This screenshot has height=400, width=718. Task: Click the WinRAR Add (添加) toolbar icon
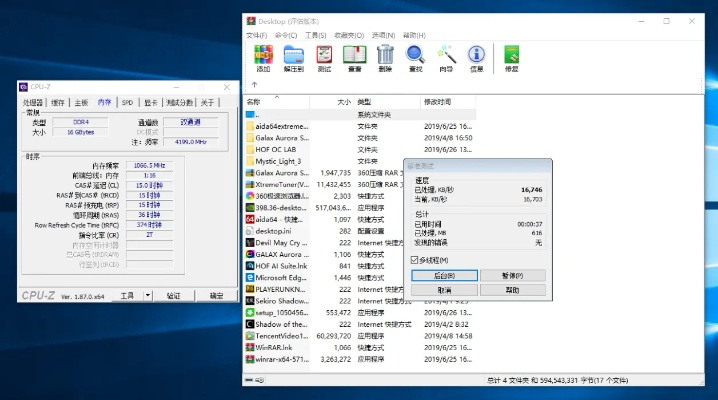click(x=263, y=58)
